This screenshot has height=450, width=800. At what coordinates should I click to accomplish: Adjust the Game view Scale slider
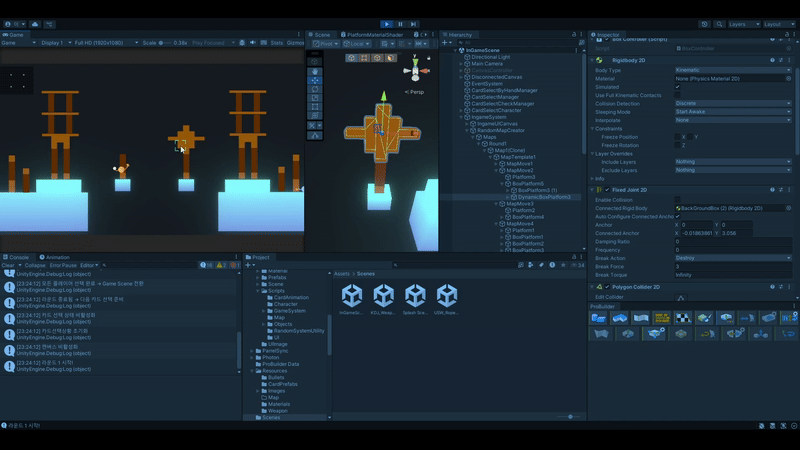coord(165,43)
